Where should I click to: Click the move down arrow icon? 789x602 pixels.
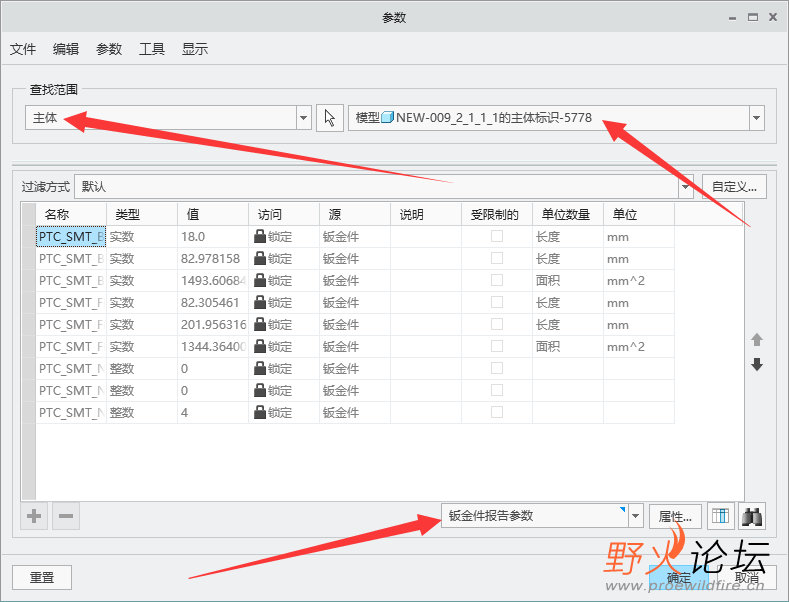pos(757,364)
